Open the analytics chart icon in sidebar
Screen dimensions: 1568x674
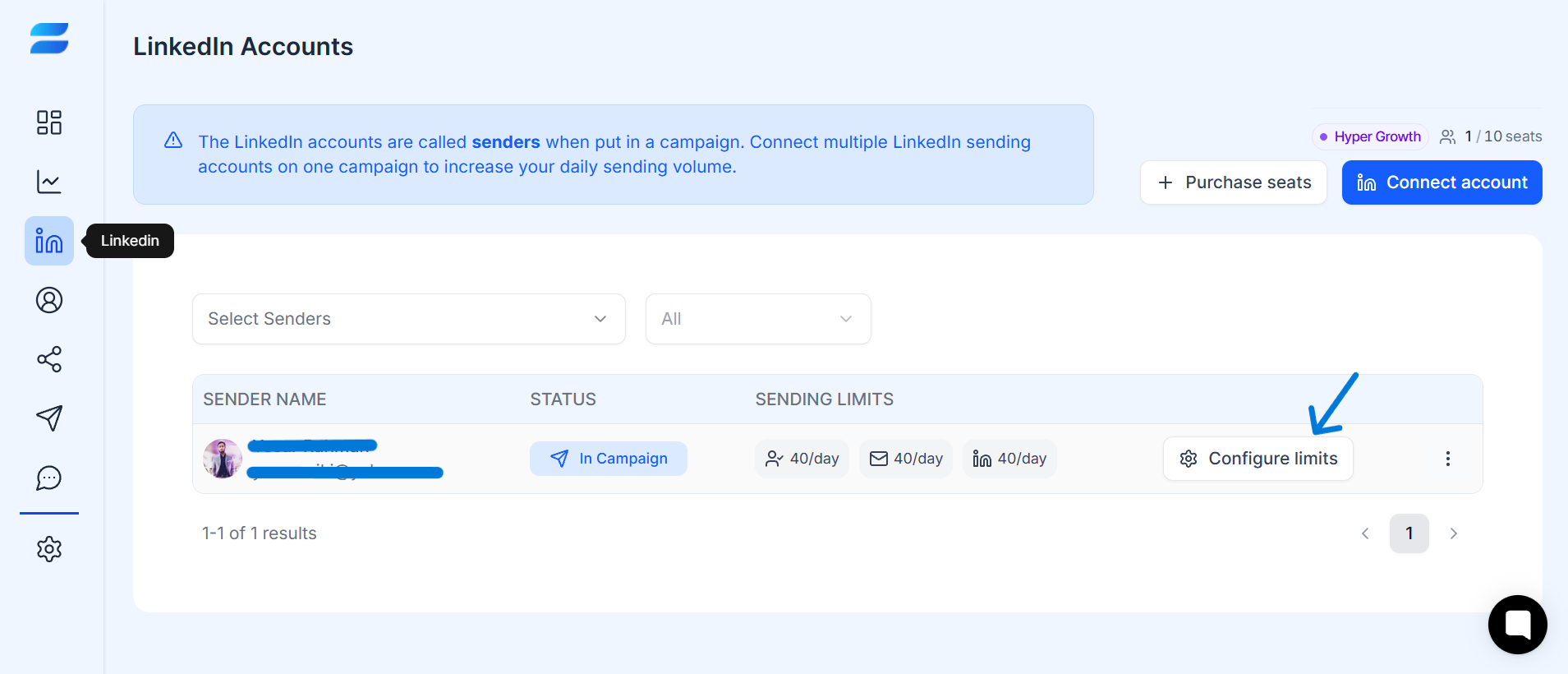(x=49, y=182)
